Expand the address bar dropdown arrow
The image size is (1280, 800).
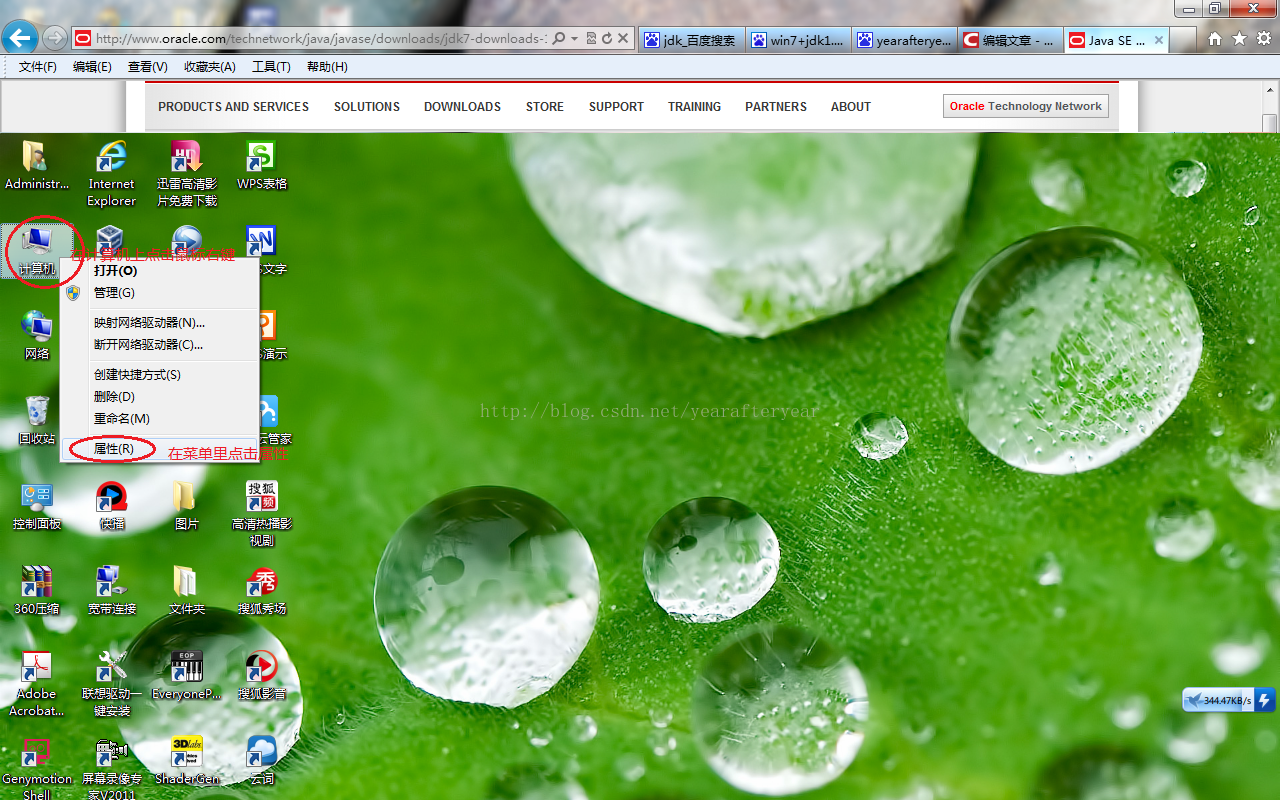[x=575, y=38]
